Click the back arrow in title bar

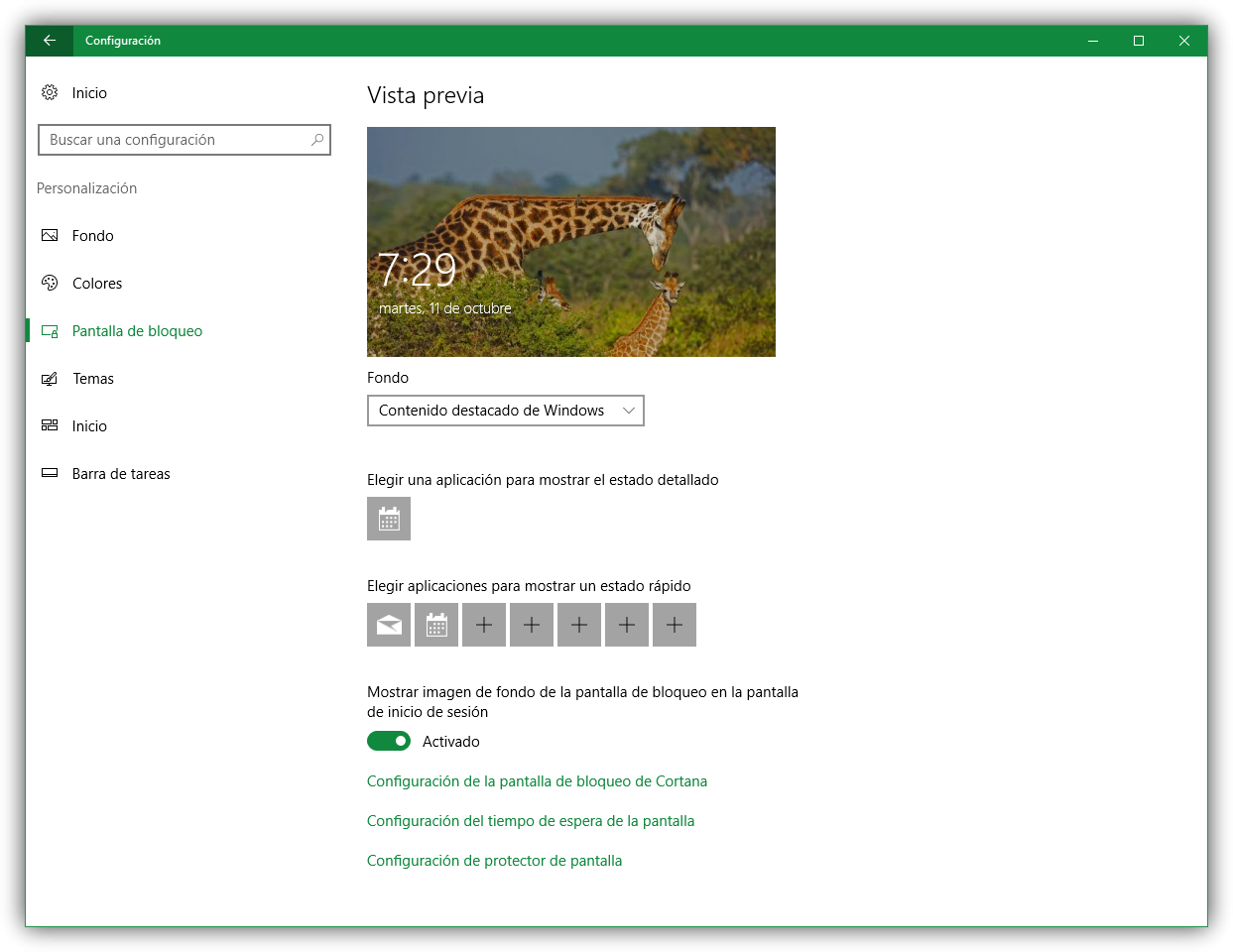point(50,41)
